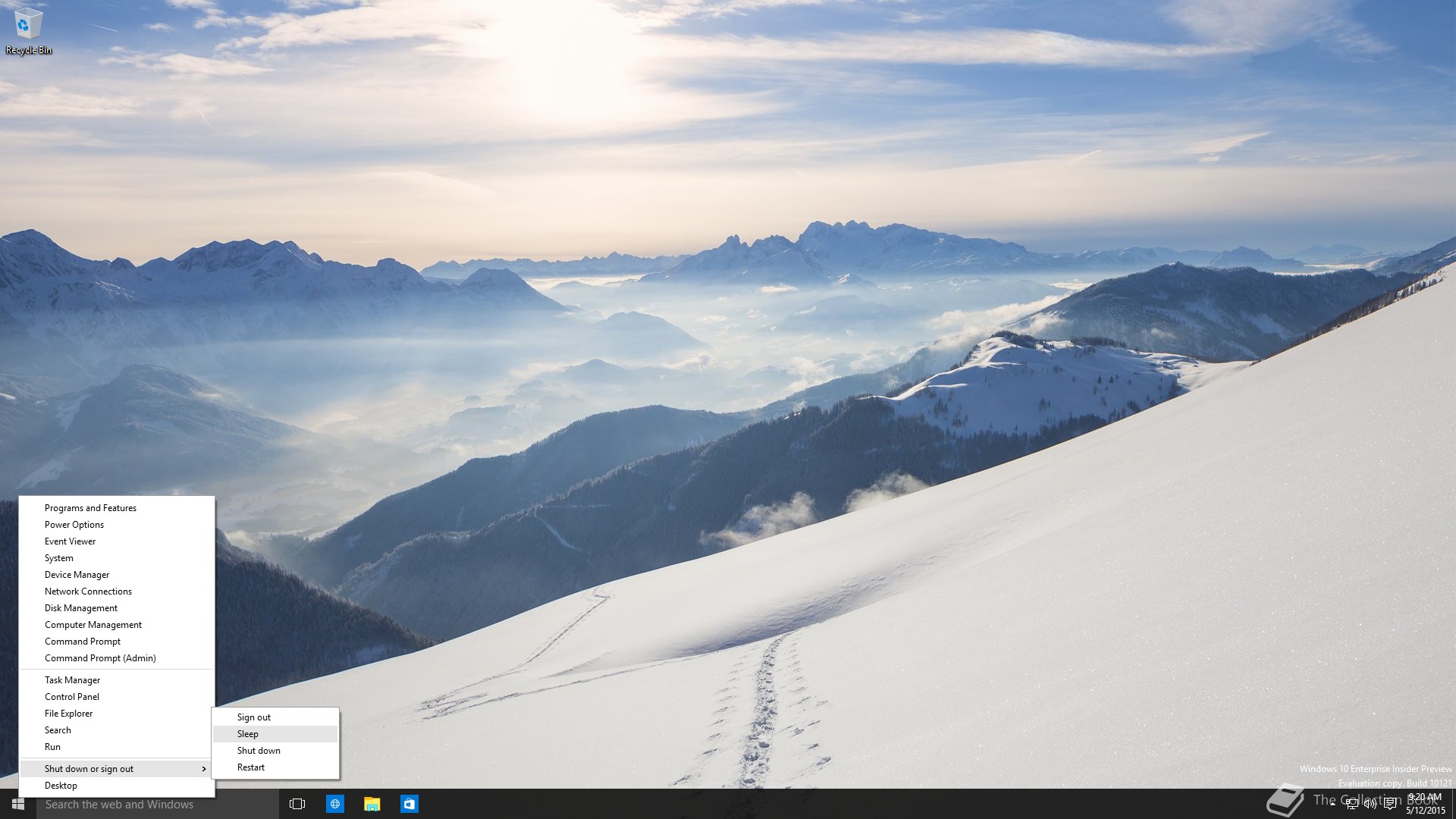Choose Desktop in the context menu
Image resolution: width=1456 pixels, height=819 pixels.
(x=117, y=786)
